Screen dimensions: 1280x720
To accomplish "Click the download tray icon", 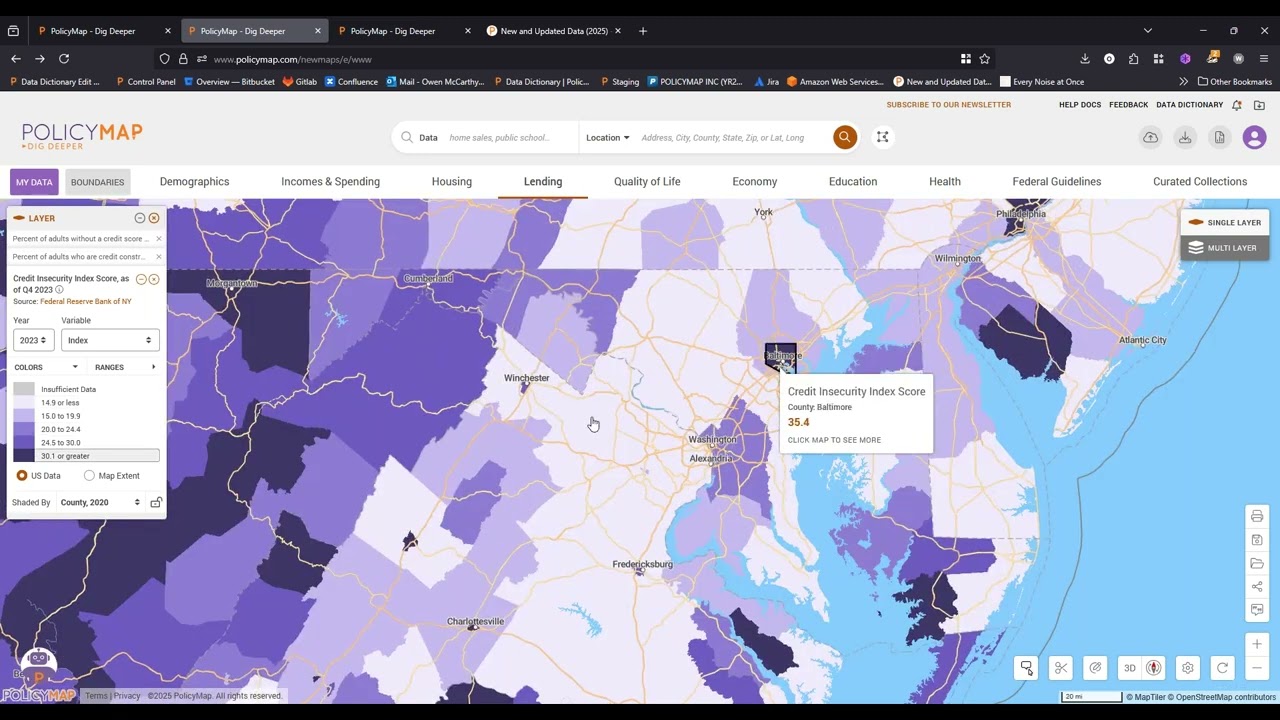I will [1185, 137].
